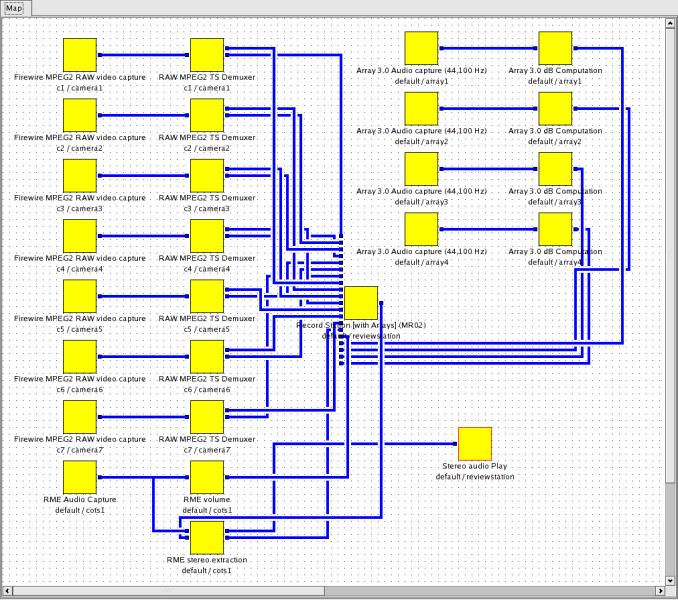Screen dimensions: 678x600
Task: Select Firewire MPEG2 RAW video capture c3/camera3 node
Action: click(80, 176)
